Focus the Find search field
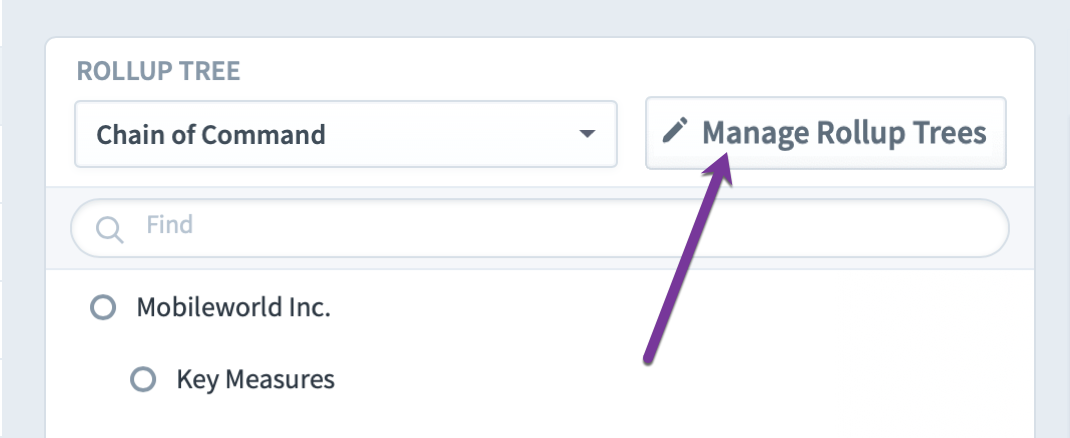Screen dimensions: 1070x438 [540, 228]
